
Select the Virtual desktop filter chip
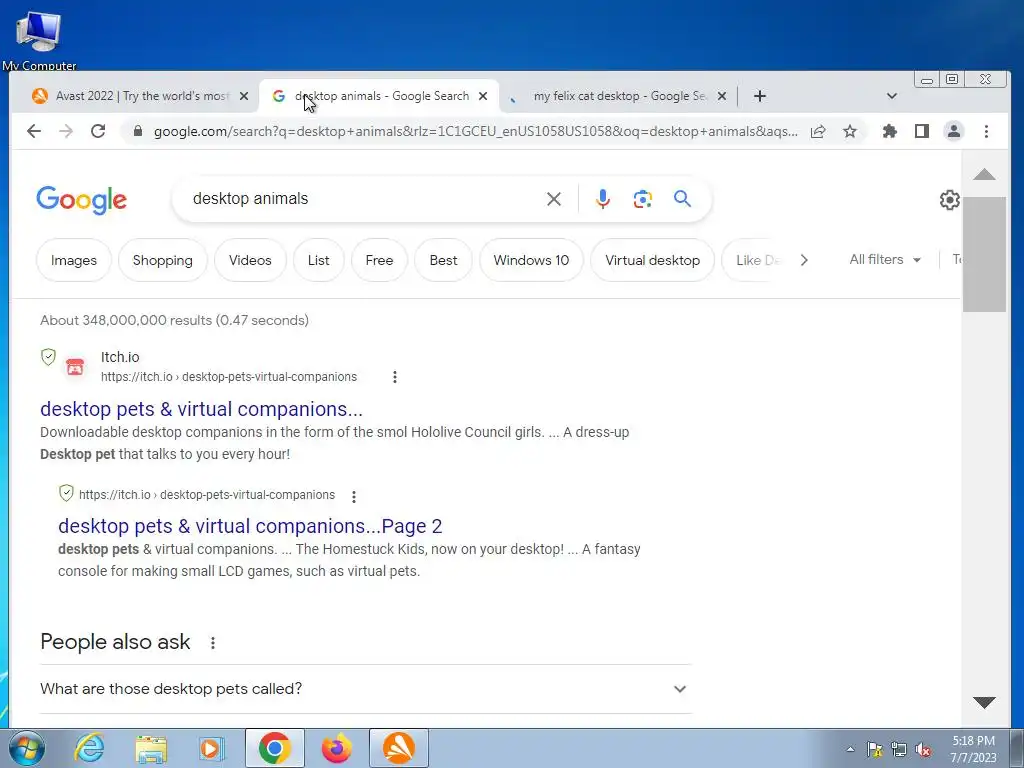click(x=652, y=260)
